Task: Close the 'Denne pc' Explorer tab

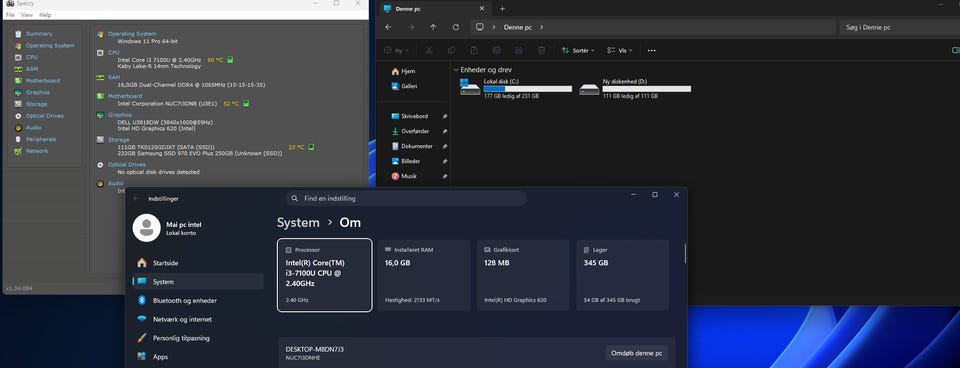Action: click(482, 9)
